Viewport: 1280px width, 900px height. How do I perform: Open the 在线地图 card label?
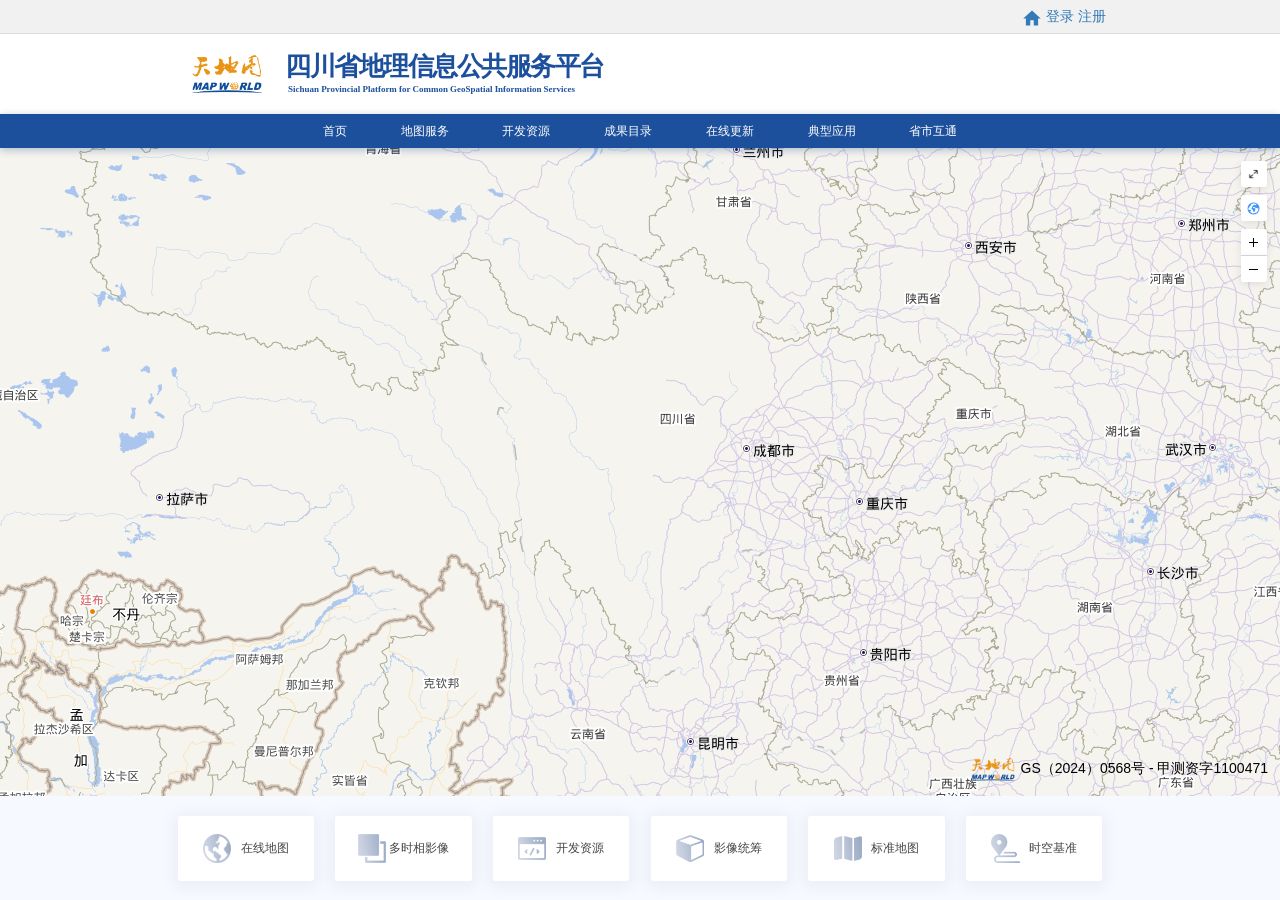tap(265, 848)
